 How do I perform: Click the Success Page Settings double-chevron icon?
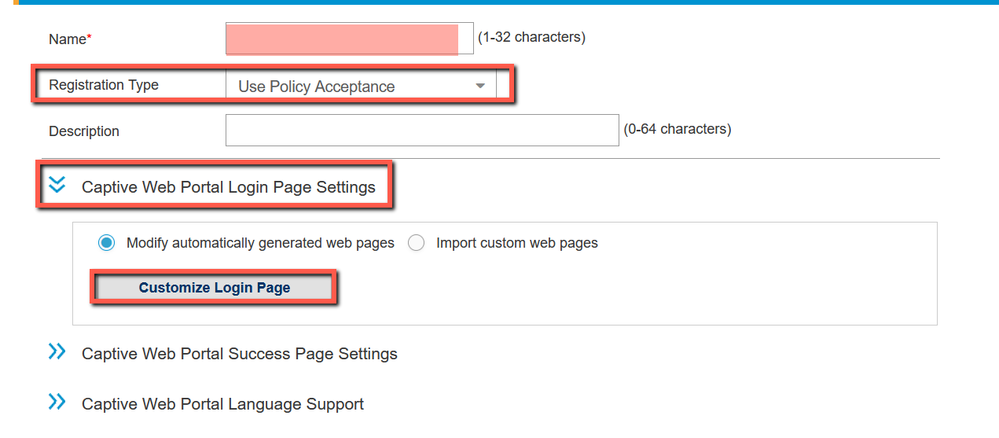pyautogui.click(x=57, y=352)
